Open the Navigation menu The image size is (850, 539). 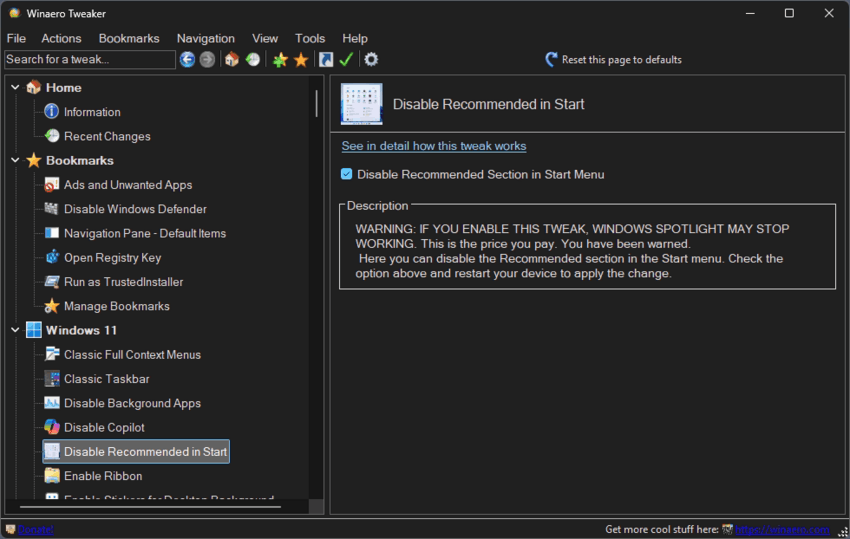[x=205, y=38]
